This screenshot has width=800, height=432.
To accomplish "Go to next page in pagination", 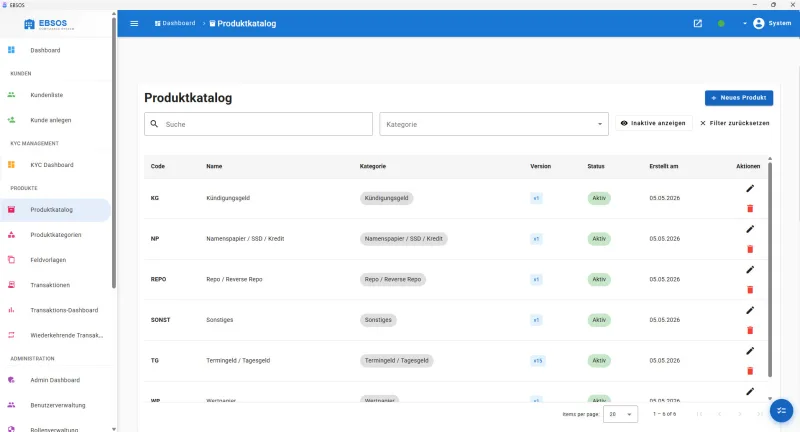I will pos(740,414).
